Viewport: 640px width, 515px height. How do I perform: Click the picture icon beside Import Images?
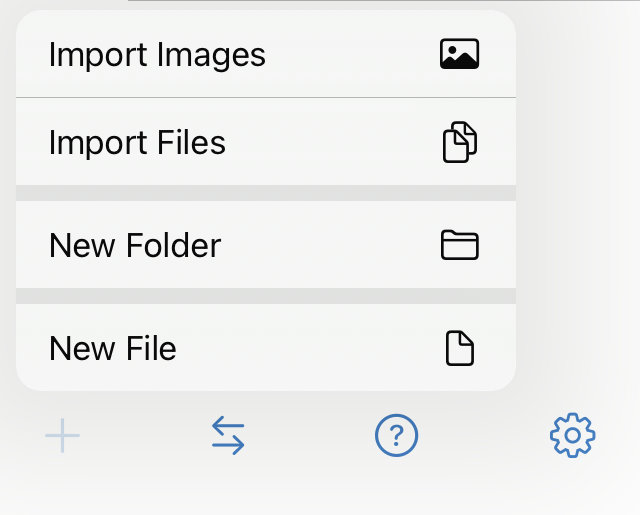coord(459,54)
